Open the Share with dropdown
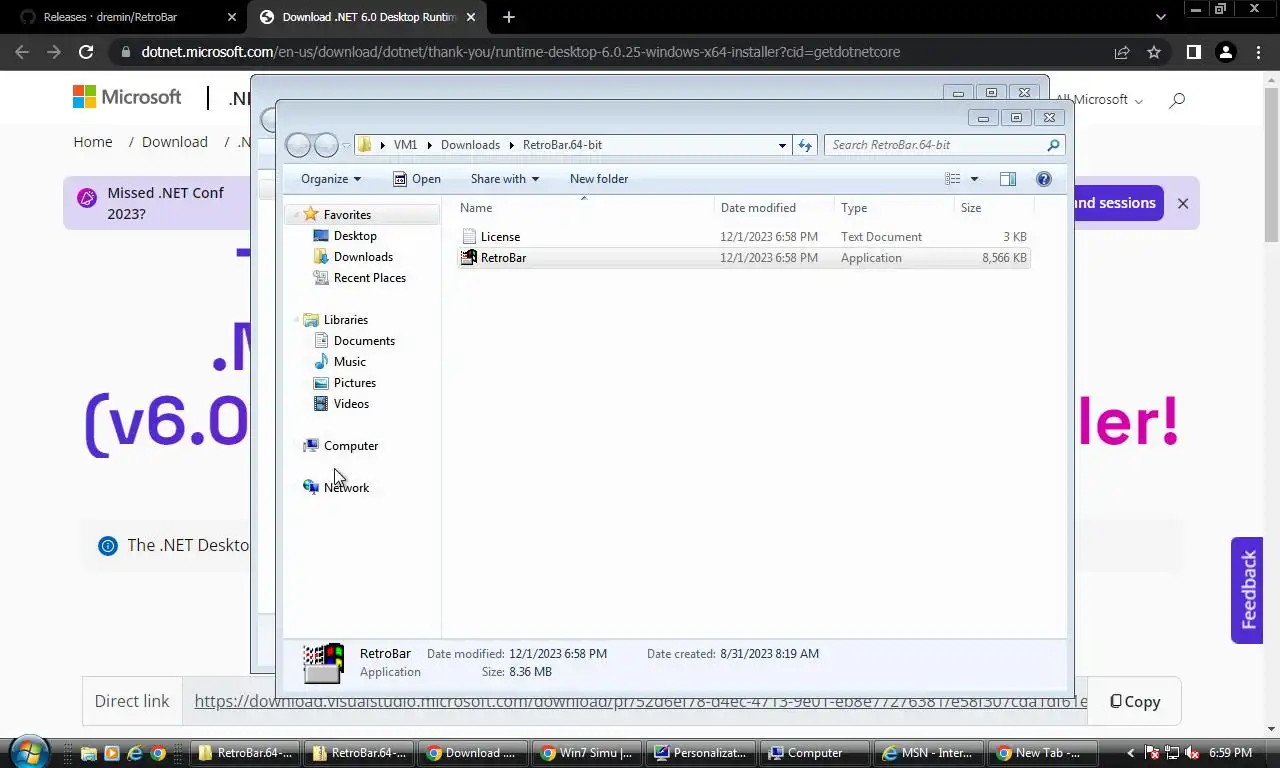 pyautogui.click(x=505, y=179)
